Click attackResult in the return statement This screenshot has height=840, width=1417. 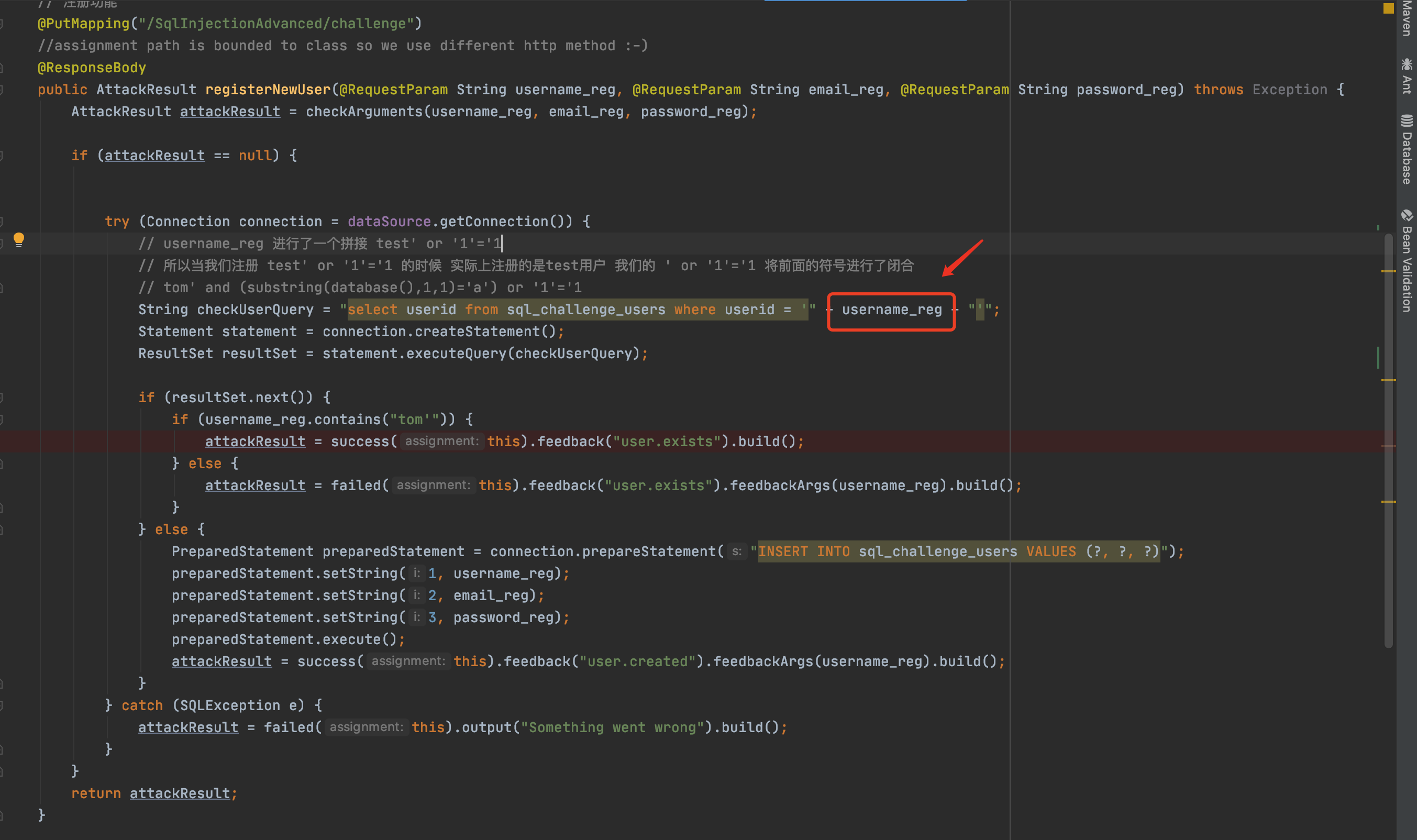click(180, 793)
